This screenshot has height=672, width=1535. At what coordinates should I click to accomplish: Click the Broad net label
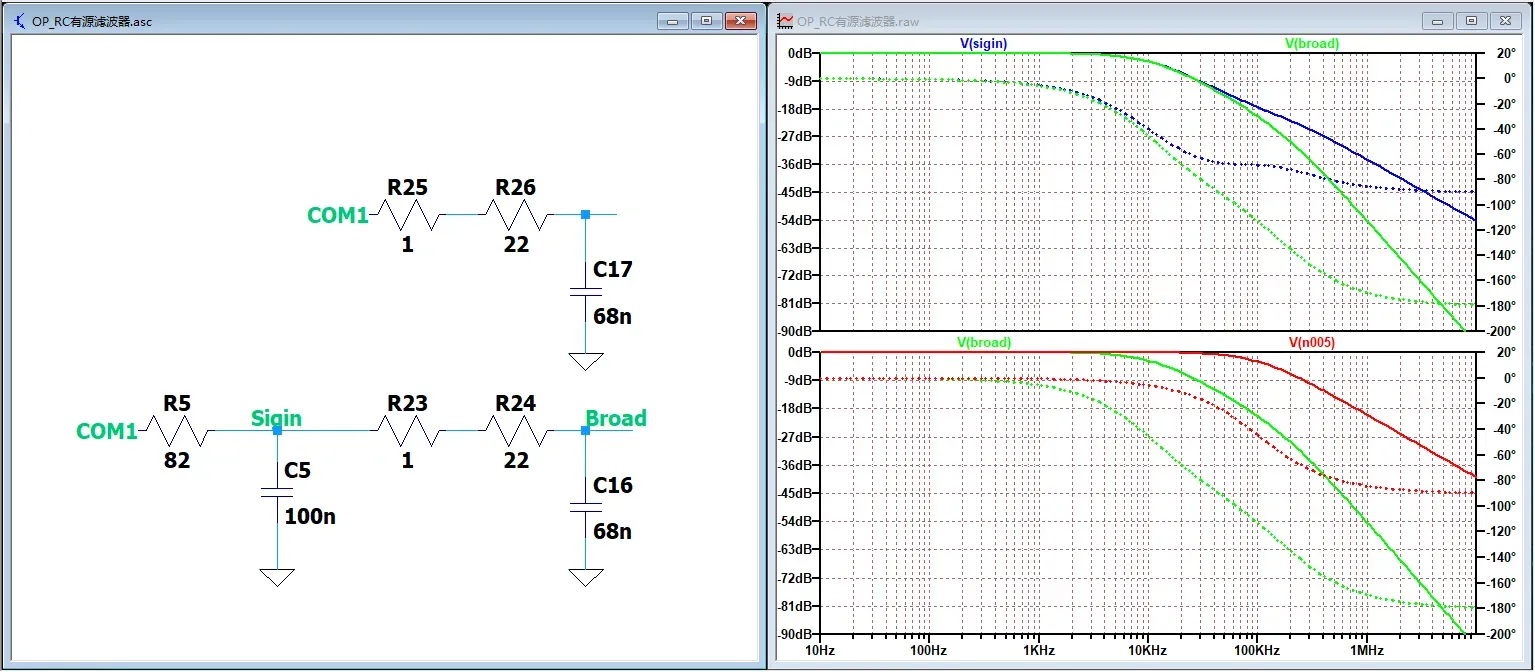[616, 418]
